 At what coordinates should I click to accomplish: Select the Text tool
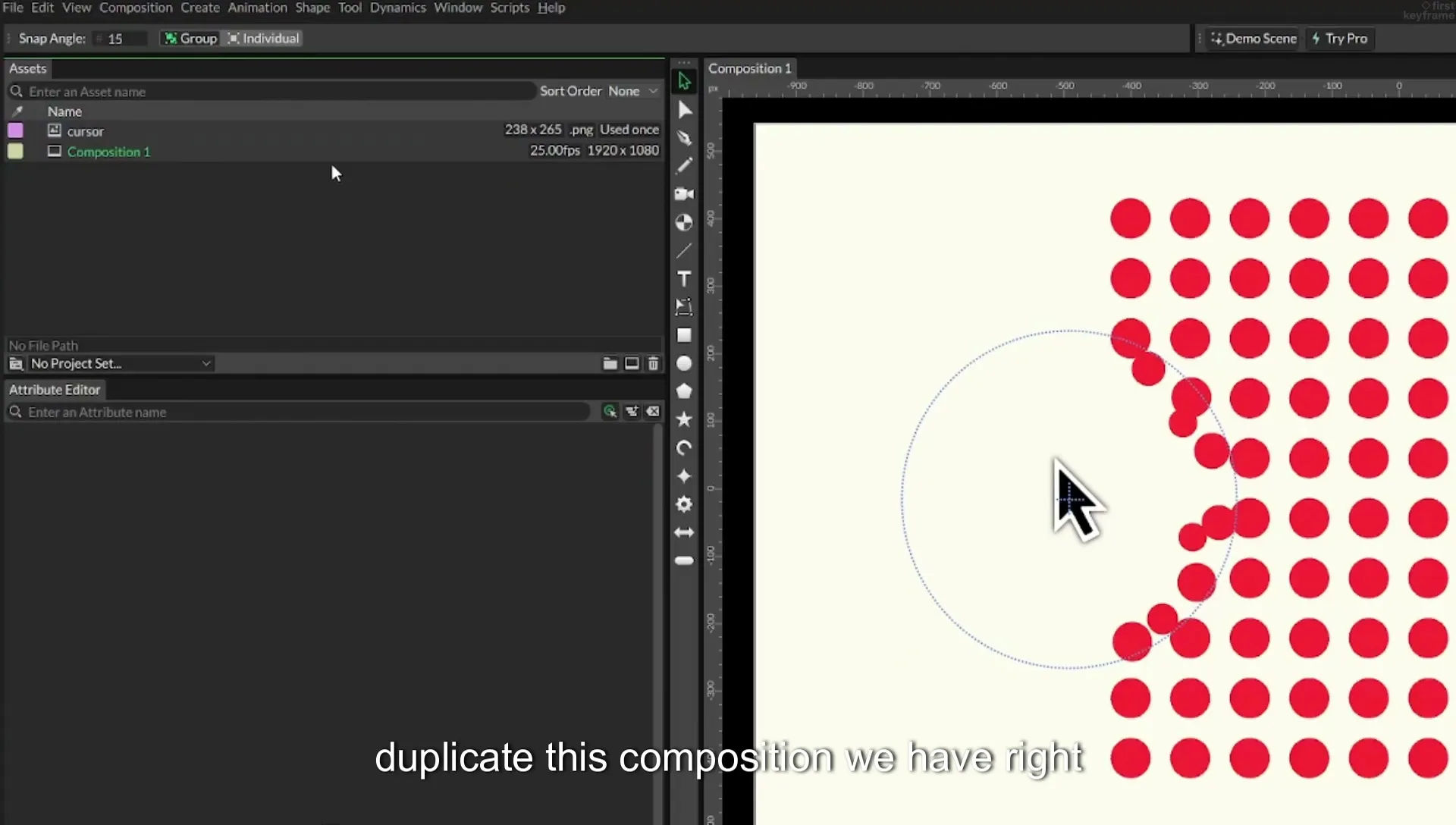tap(684, 279)
